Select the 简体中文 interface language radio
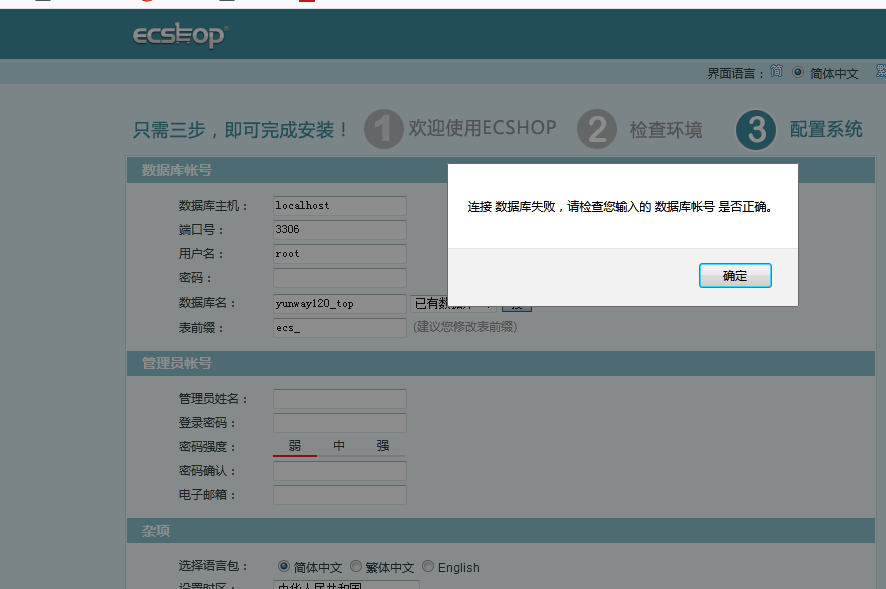The width and height of the screenshot is (886, 589). point(798,72)
